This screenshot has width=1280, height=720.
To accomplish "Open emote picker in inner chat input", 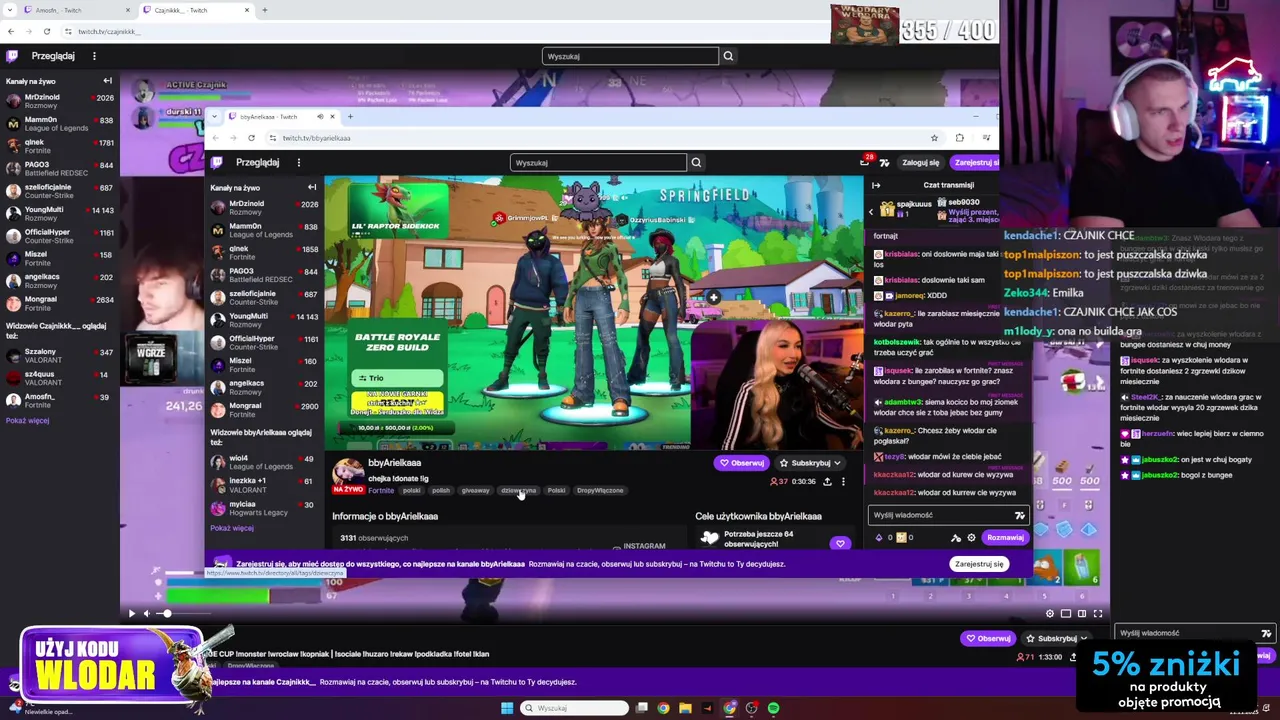I will coord(1019,515).
